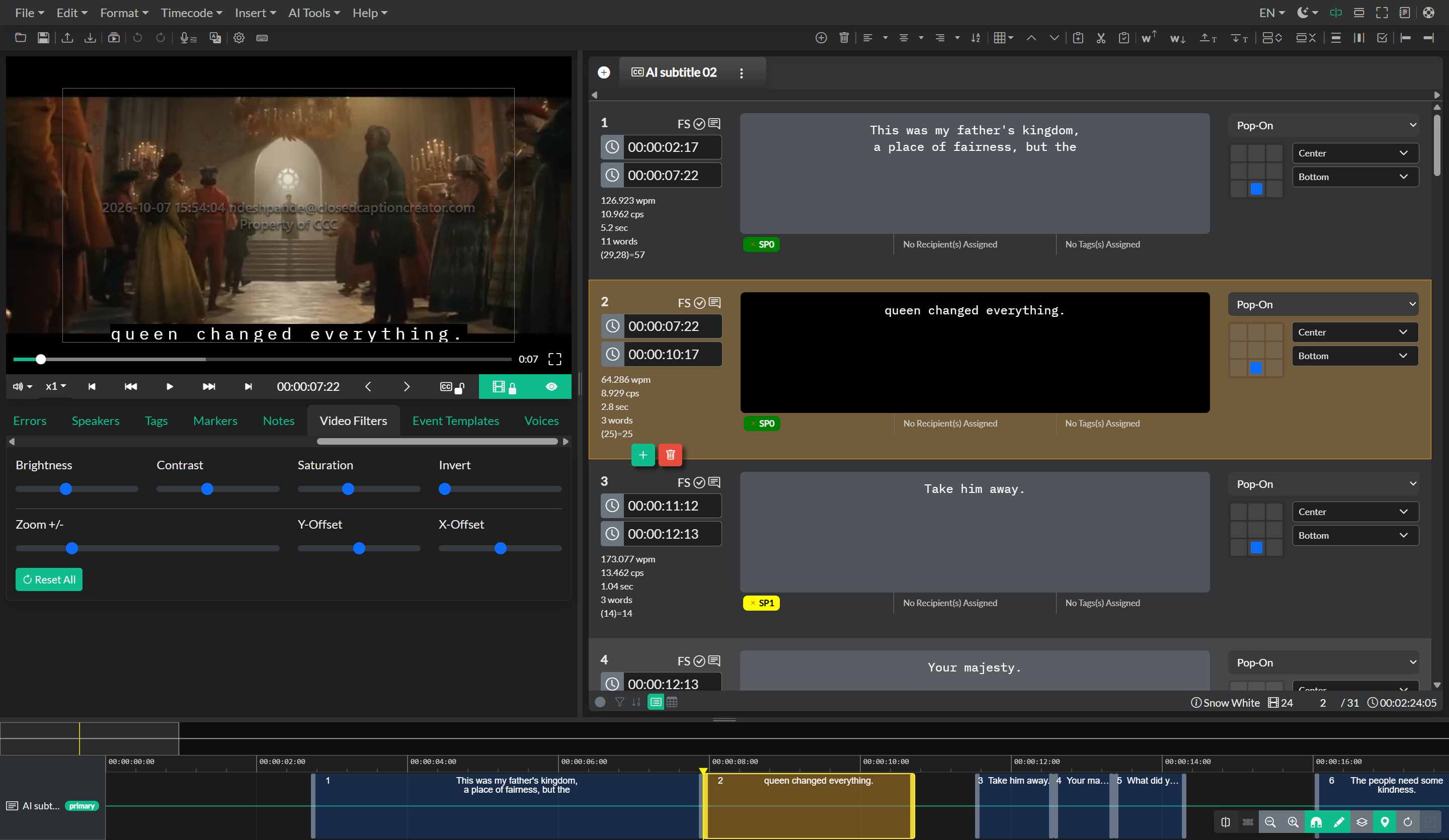Click the save floppy disk icon
The image size is (1449, 840).
pos(43,38)
